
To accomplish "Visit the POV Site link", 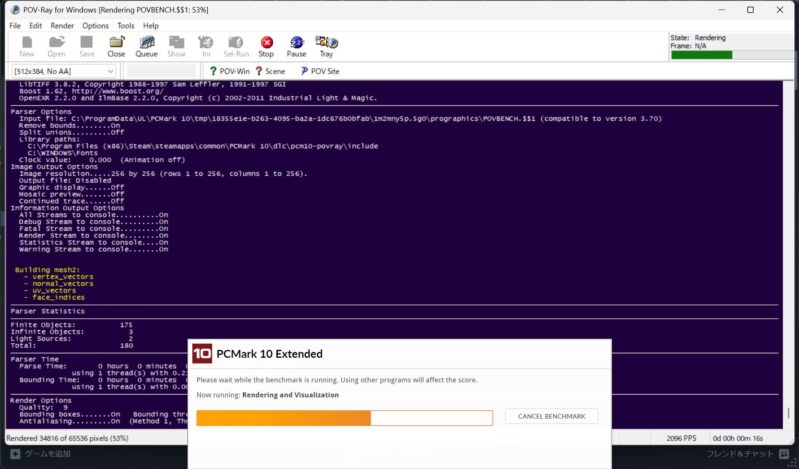I will [319, 71].
